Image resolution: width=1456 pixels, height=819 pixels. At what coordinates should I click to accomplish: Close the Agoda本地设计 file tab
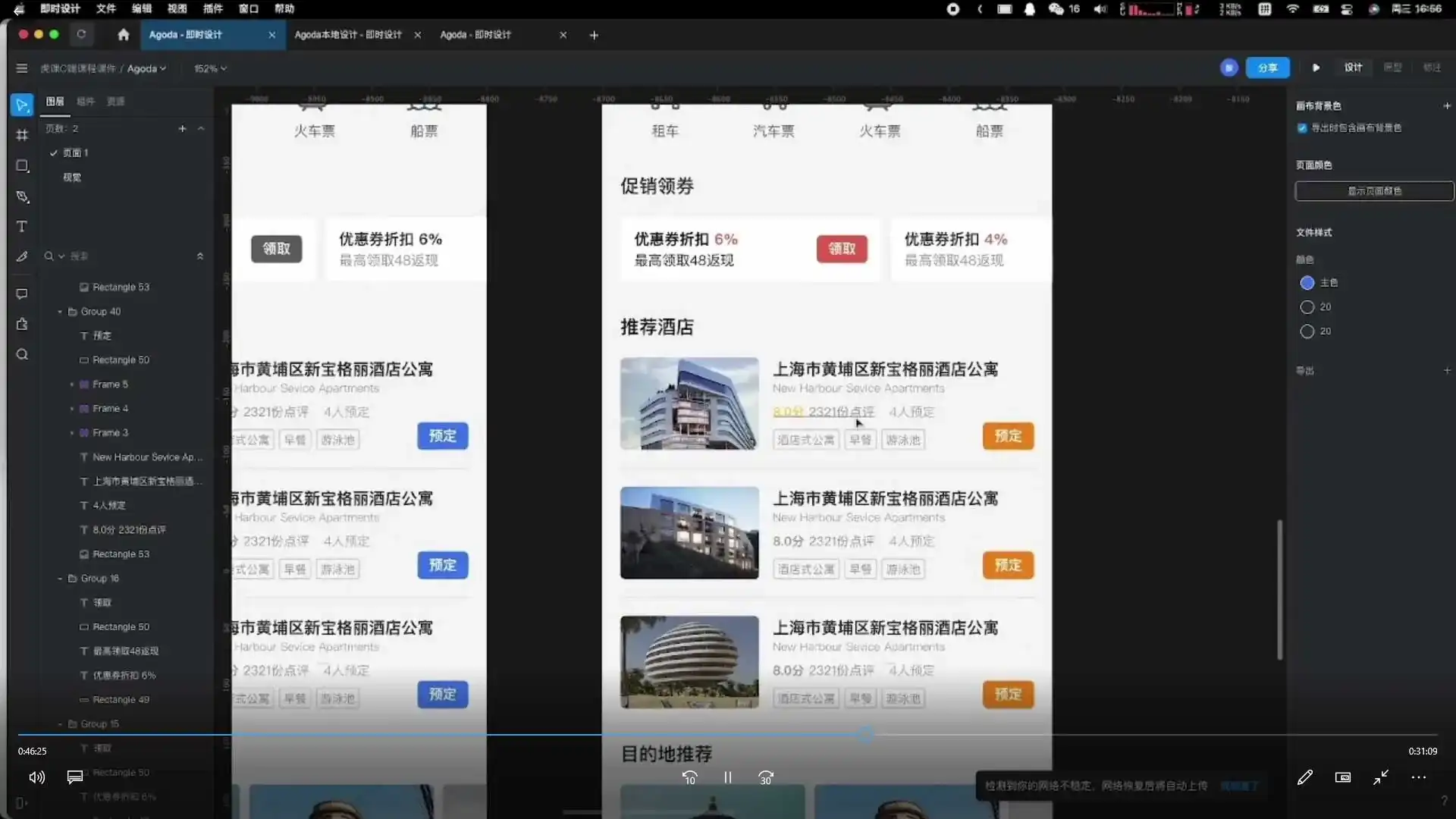pyautogui.click(x=418, y=35)
